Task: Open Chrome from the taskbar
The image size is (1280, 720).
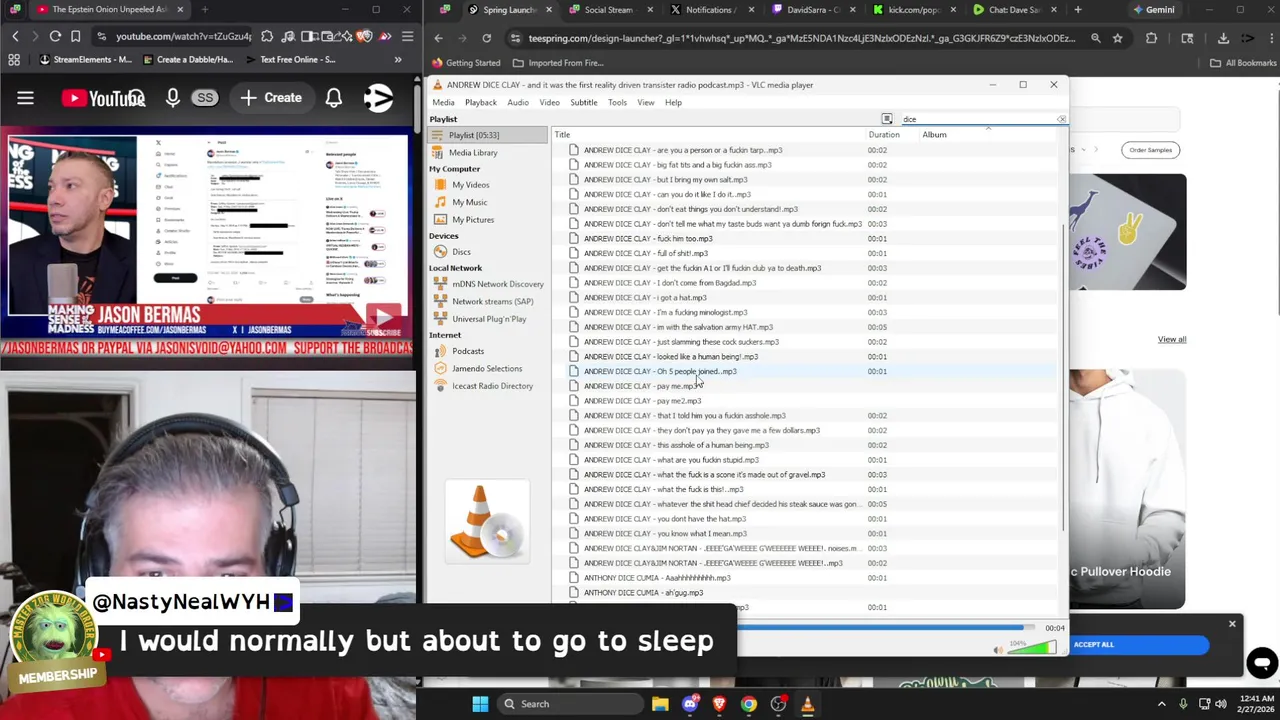Action: [x=748, y=704]
